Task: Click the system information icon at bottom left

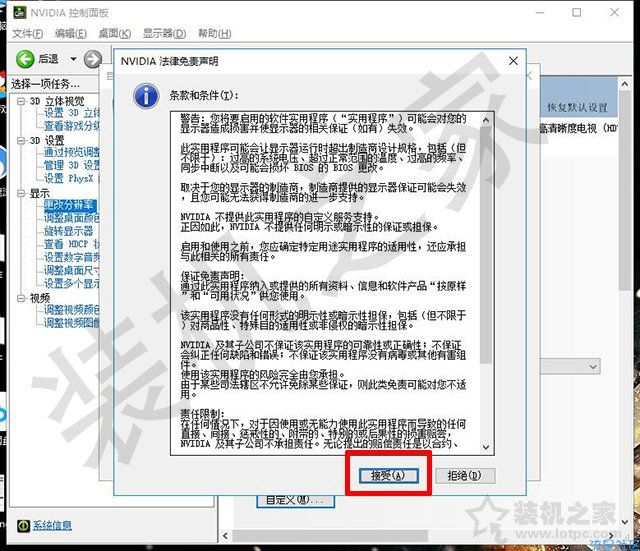Action: (x=24, y=525)
